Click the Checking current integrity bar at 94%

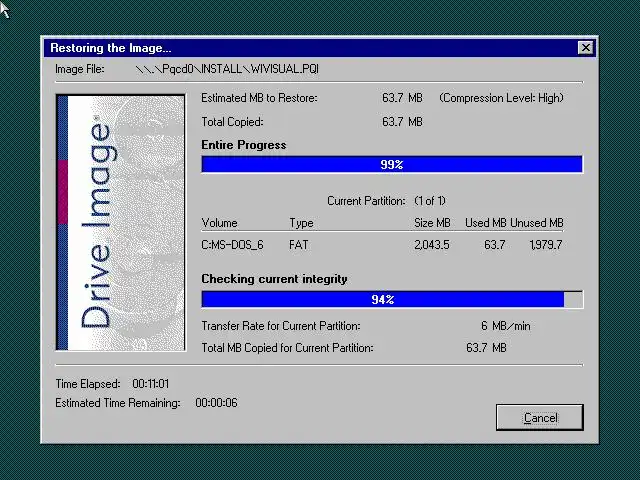click(392, 299)
